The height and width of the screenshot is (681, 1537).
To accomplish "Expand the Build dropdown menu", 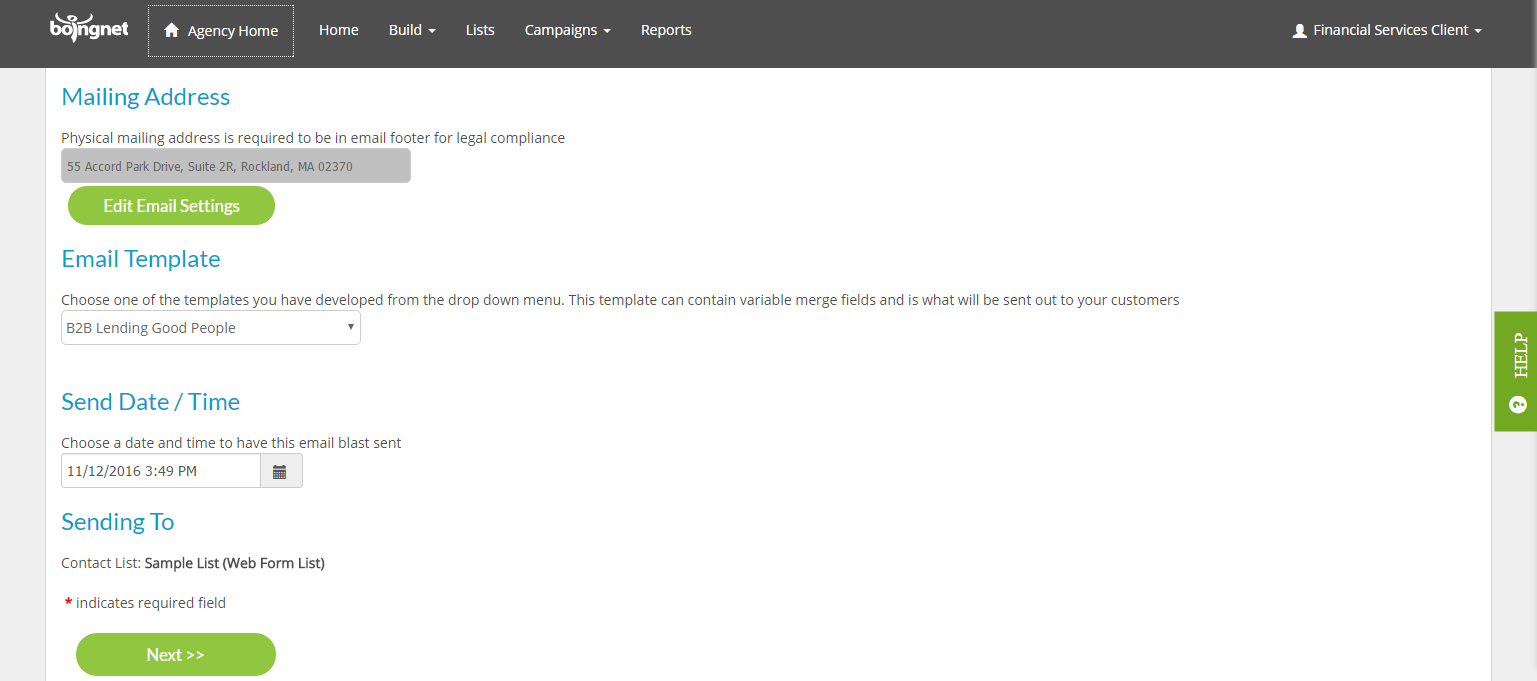I will click(412, 30).
